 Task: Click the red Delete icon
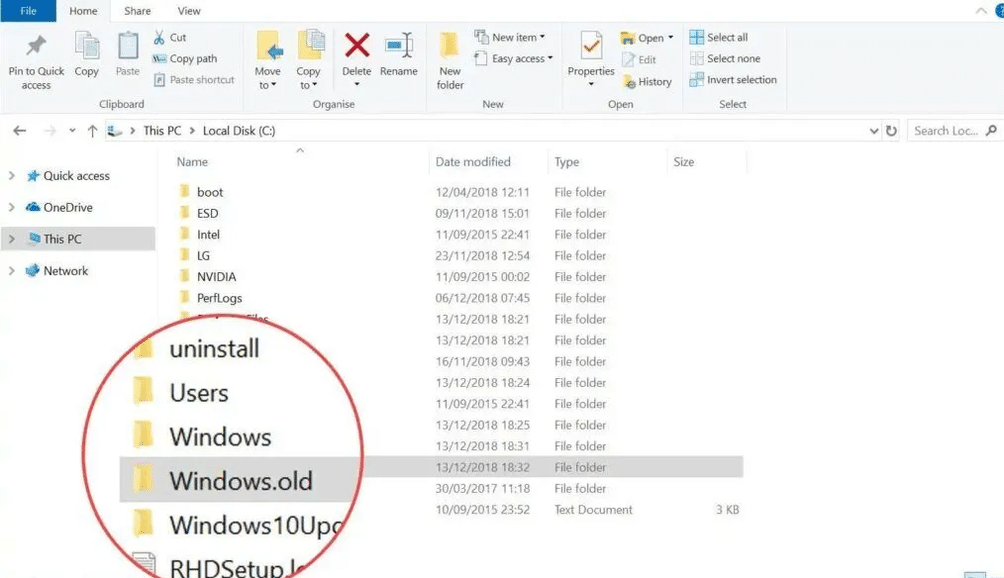[357, 47]
